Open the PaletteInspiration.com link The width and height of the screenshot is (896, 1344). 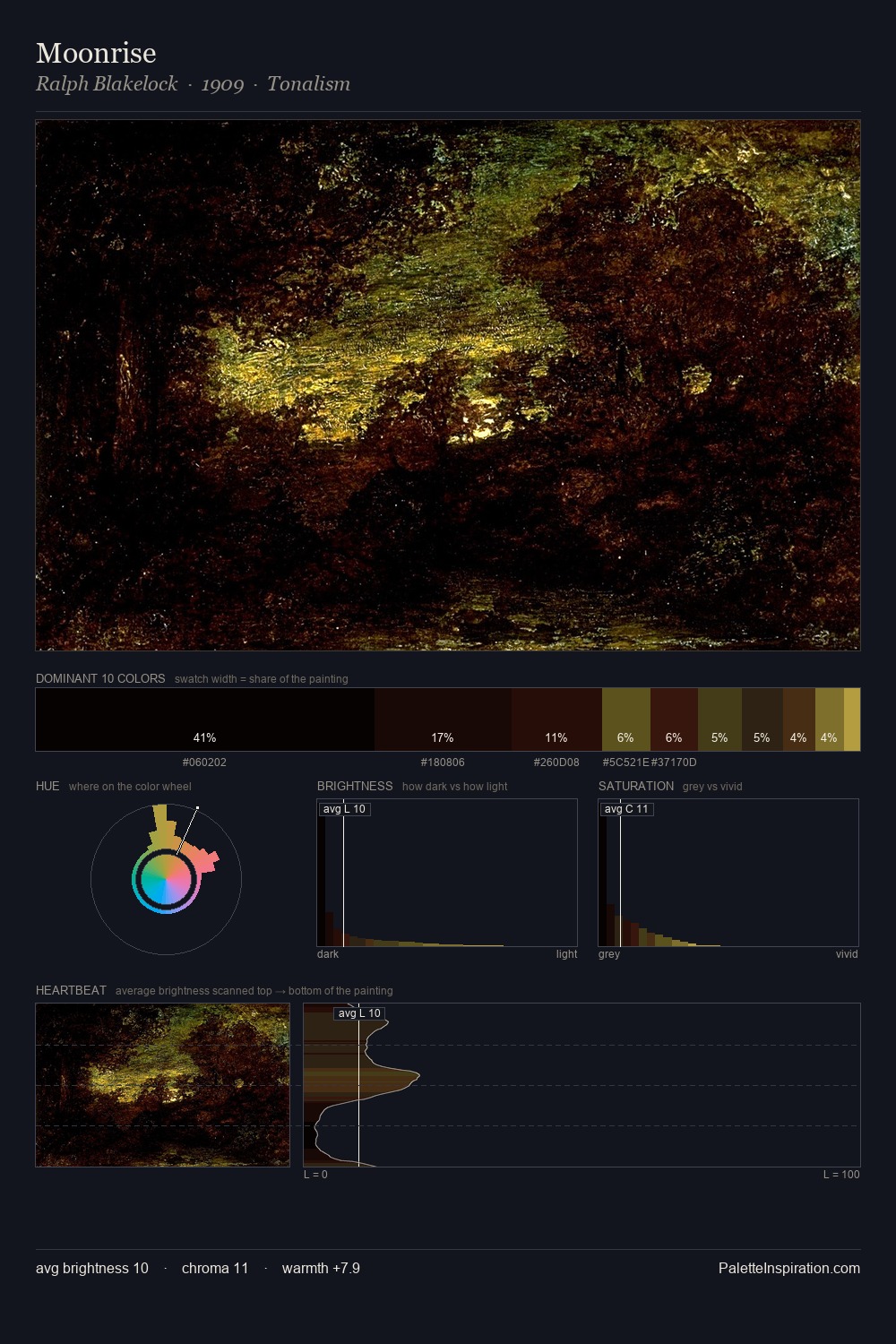click(789, 1268)
